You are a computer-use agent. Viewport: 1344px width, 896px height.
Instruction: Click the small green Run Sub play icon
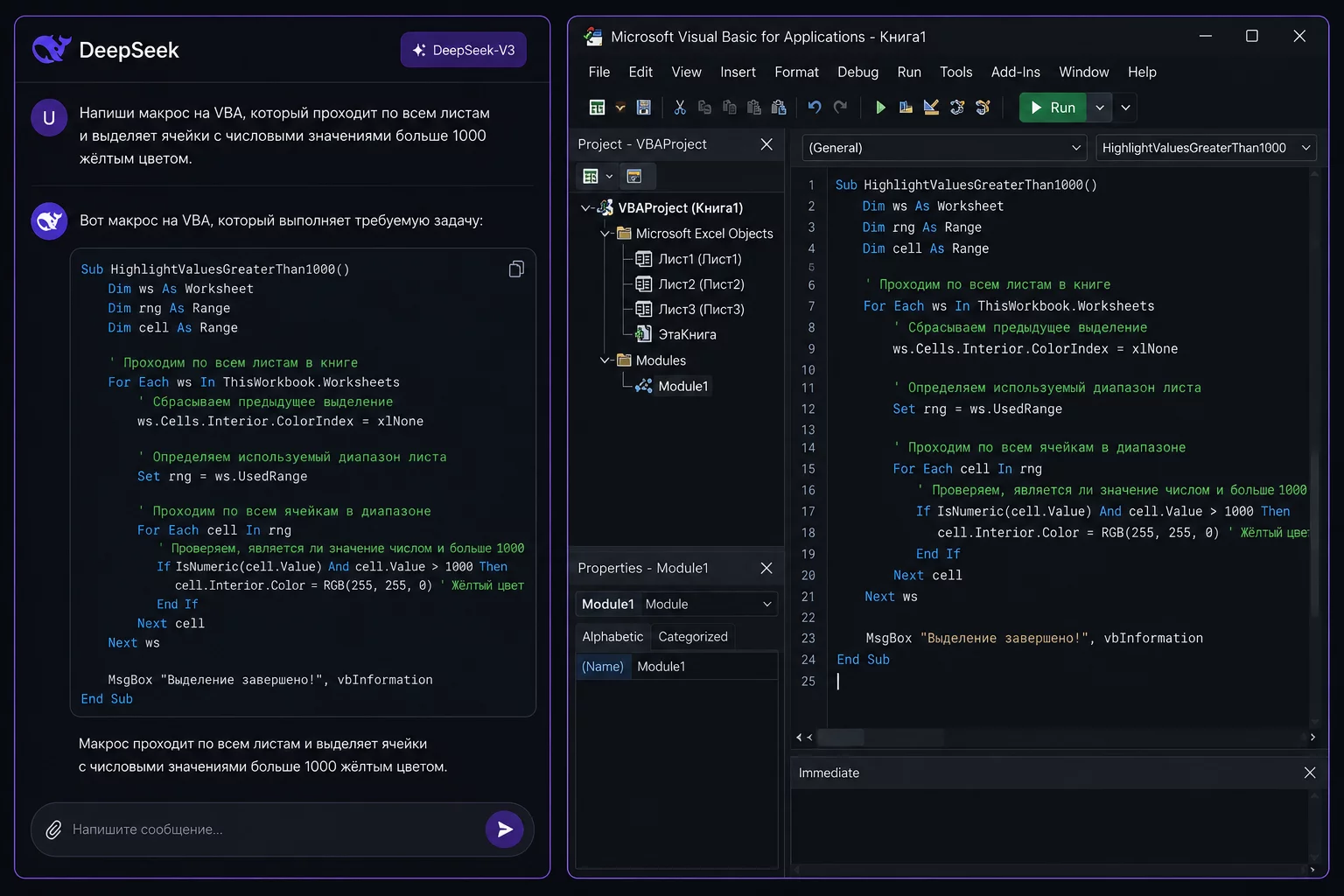[880, 108]
